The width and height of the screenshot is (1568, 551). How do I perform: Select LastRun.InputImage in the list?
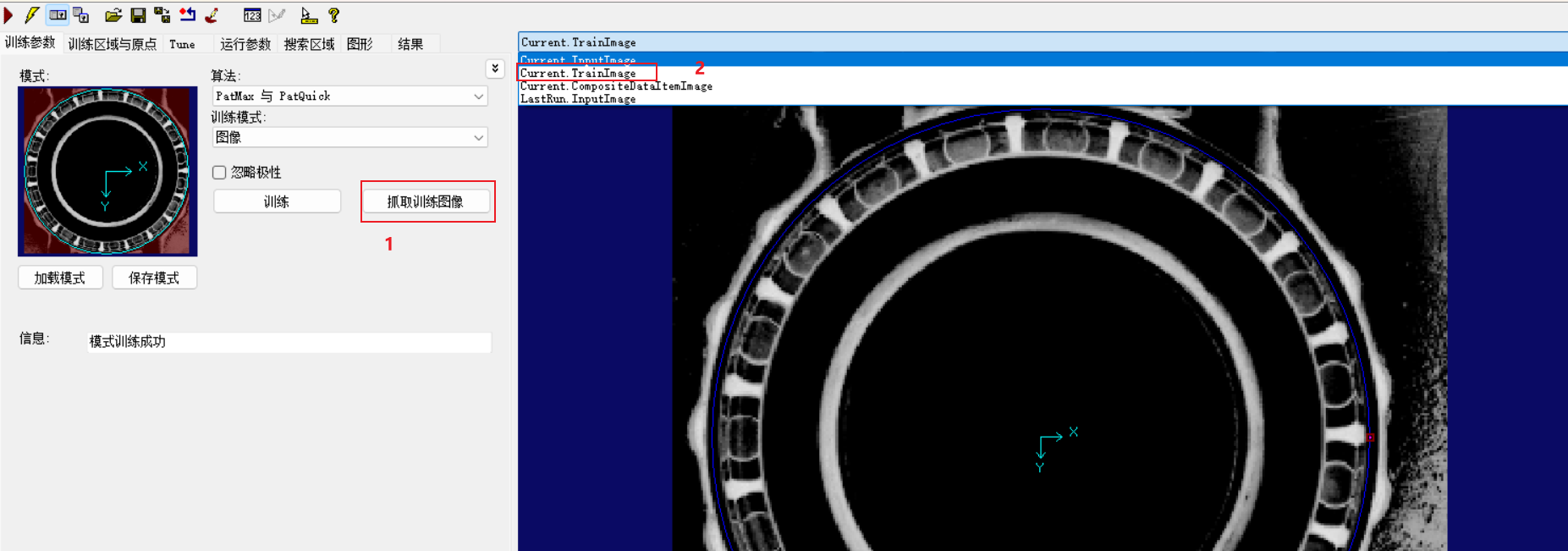coord(1043,99)
